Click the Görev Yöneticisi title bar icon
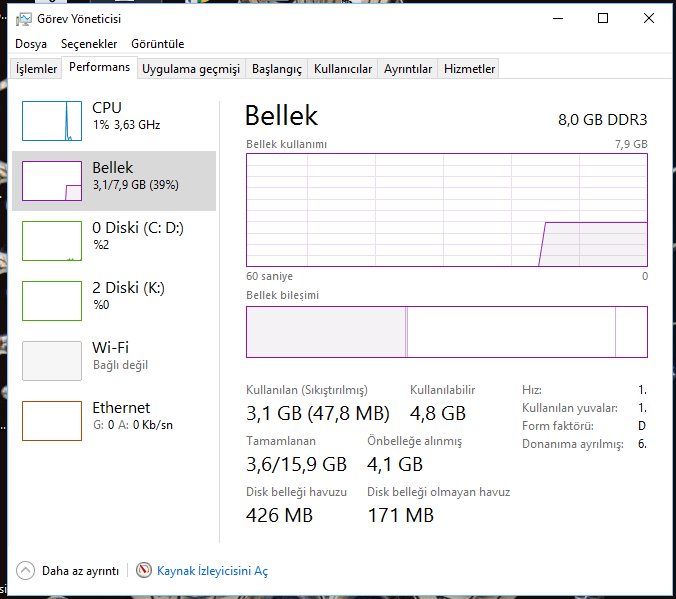676x599 pixels. pos(24,18)
